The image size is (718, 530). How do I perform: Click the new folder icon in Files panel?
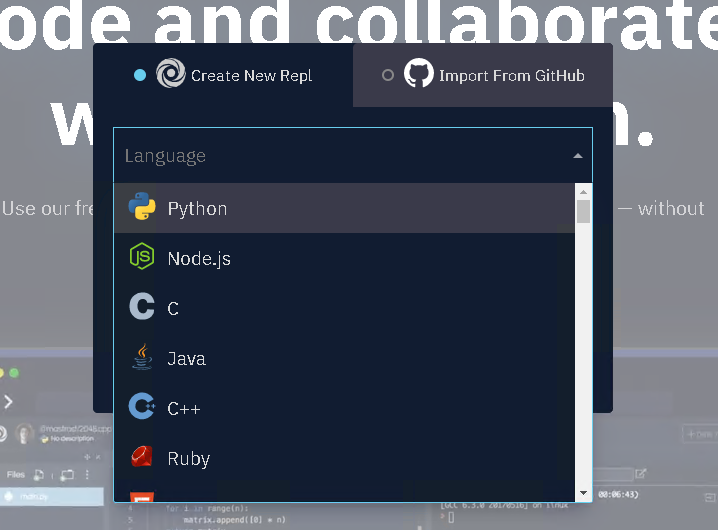pos(67,475)
